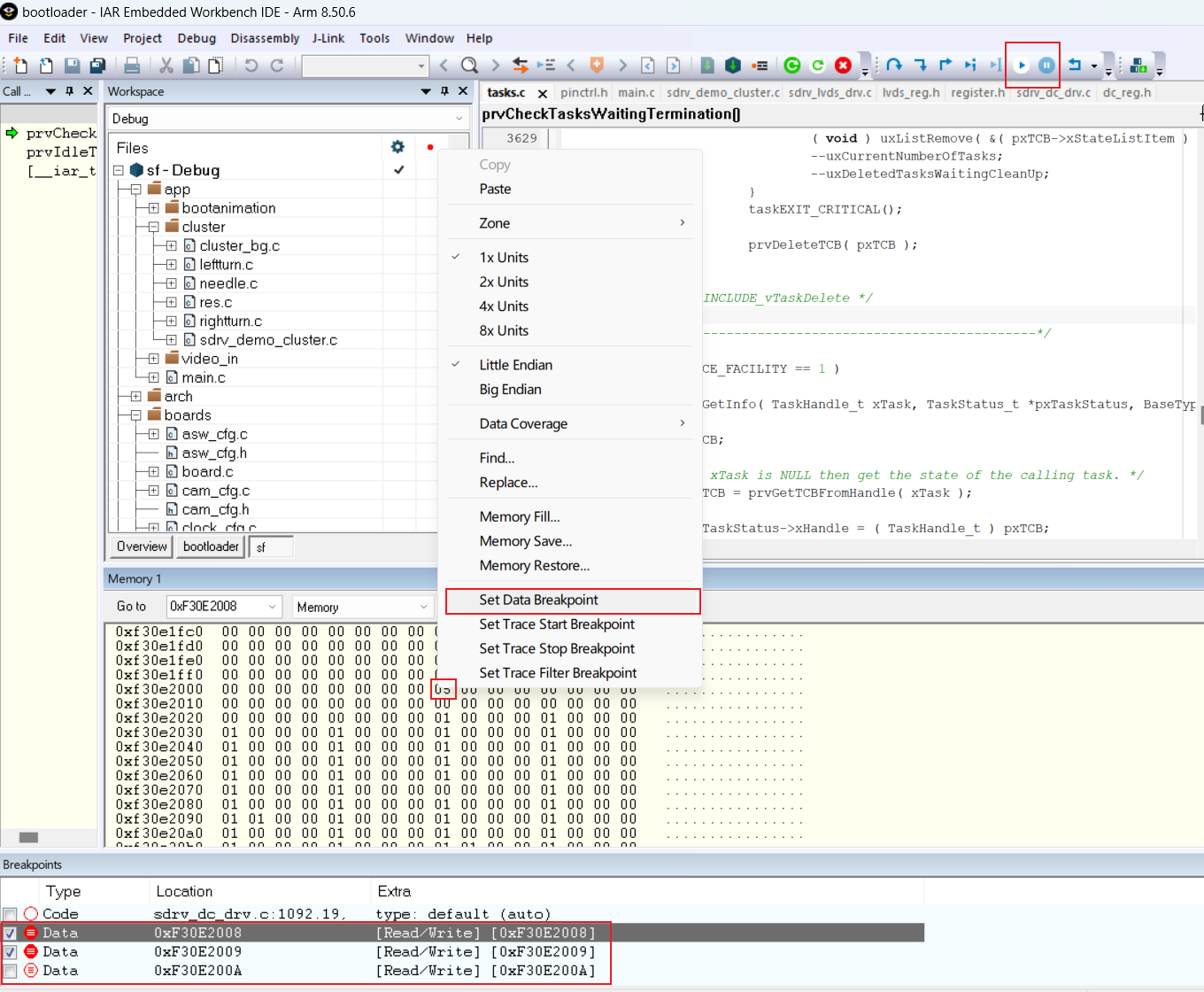
Task: Expand the video_in folder node
Action: coord(153,358)
